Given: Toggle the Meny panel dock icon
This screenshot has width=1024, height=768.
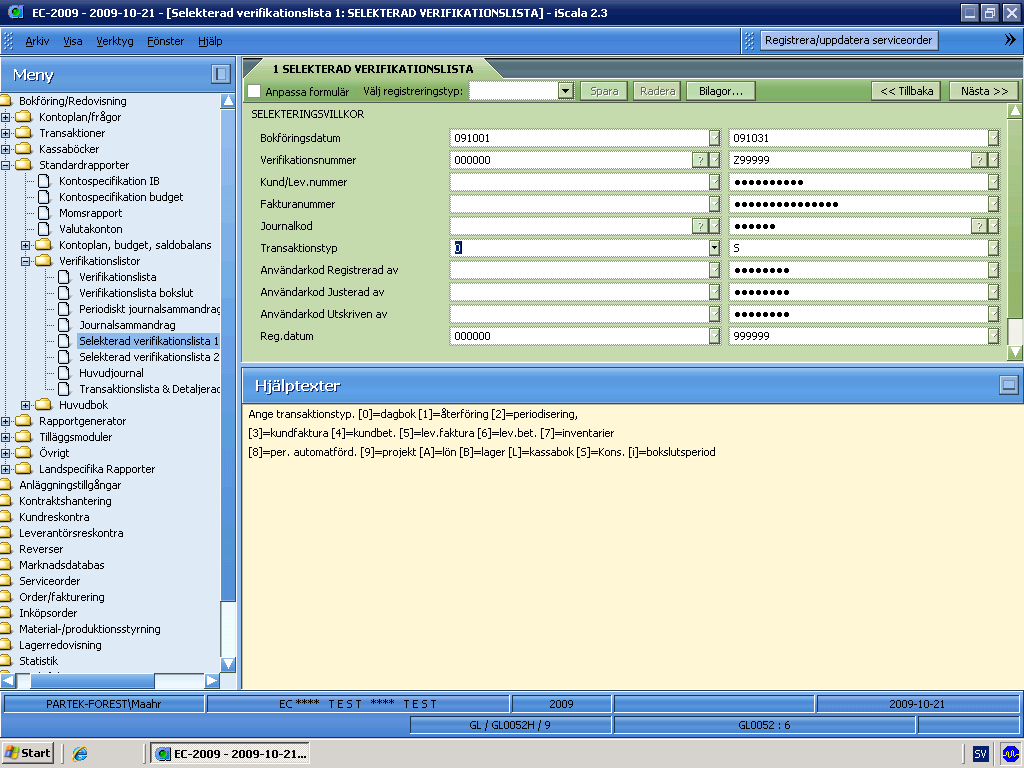Looking at the screenshot, I should tap(221, 74).
